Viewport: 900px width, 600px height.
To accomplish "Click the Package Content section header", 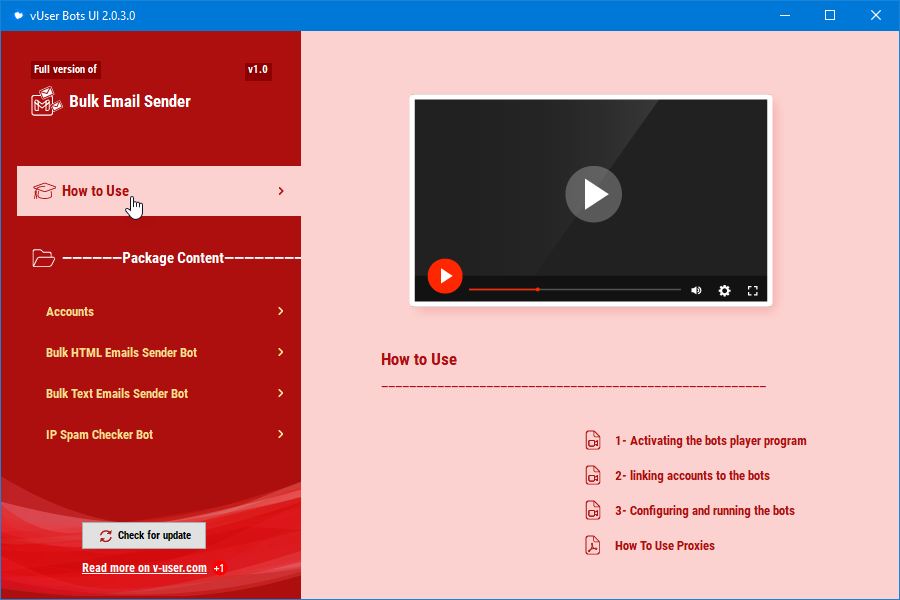I will click(172, 258).
